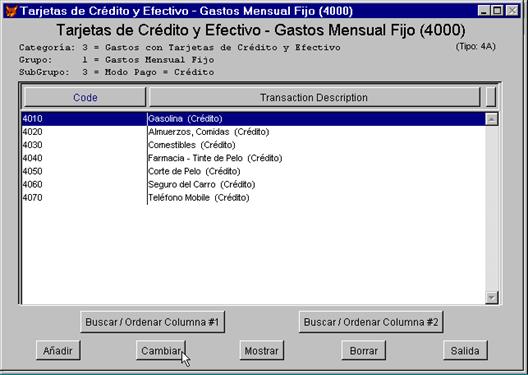
Task: Click the (Tipo: 4A) label
Action: point(475,46)
